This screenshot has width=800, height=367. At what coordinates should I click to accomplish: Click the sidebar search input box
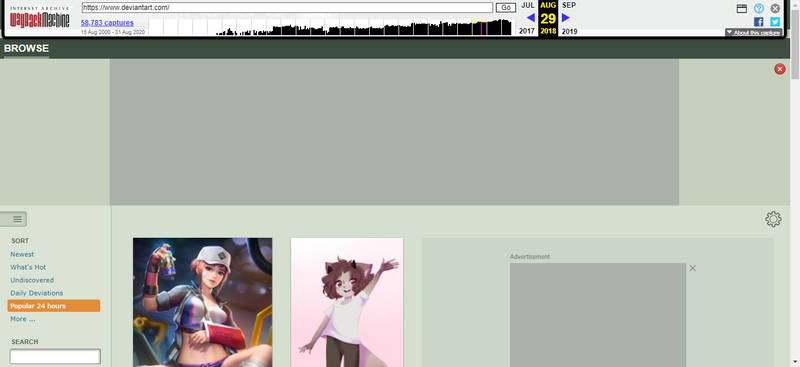[55, 356]
